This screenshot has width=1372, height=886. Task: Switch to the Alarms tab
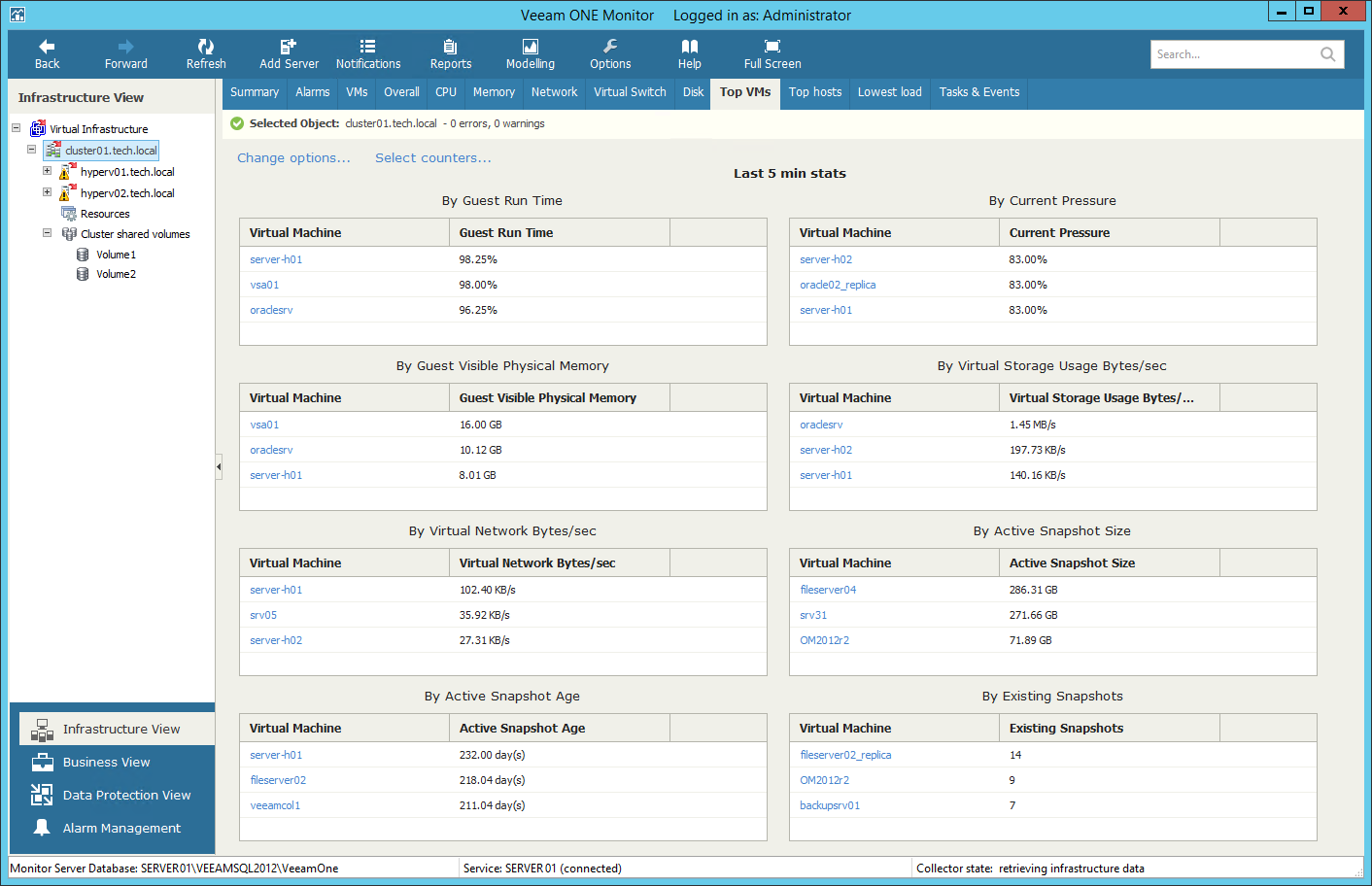click(x=312, y=92)
